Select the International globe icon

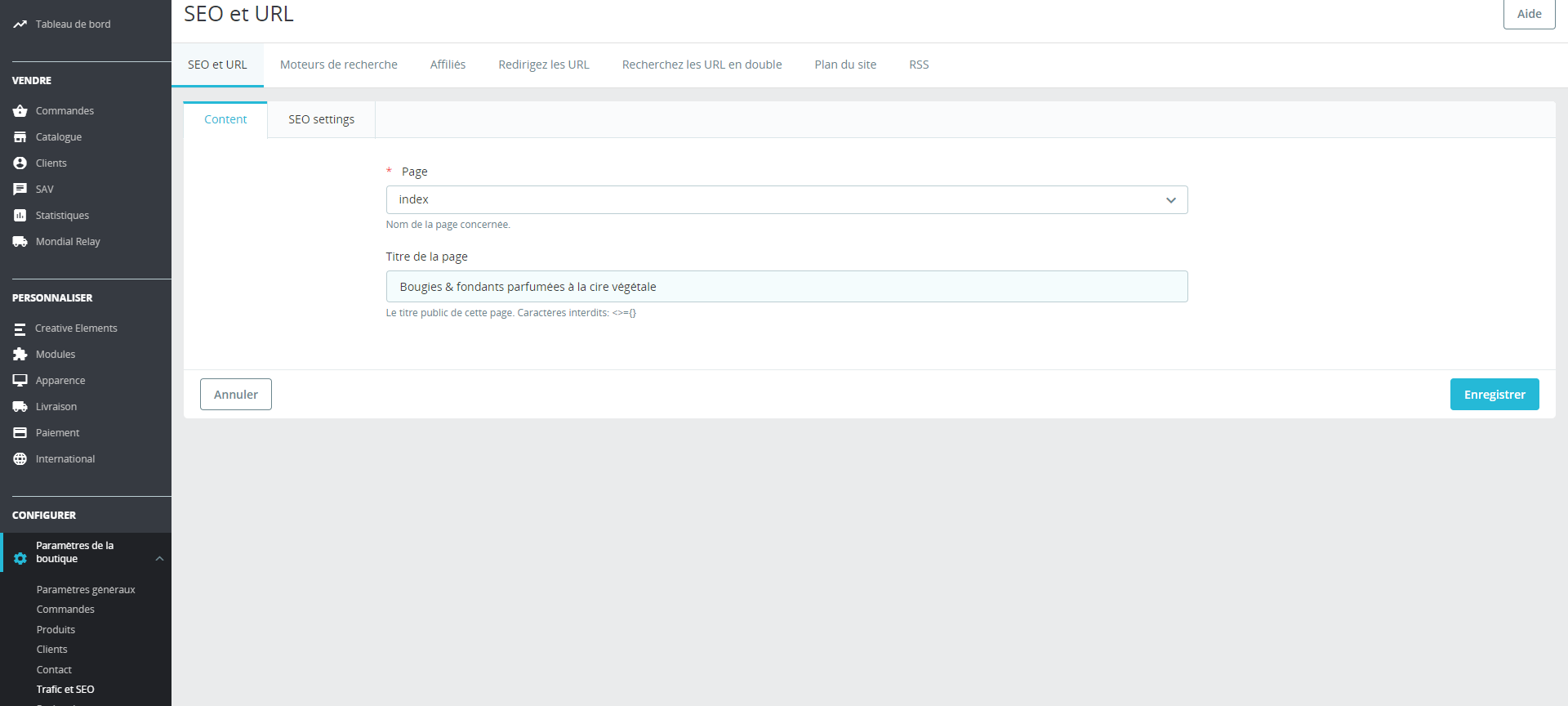[20, 459]
